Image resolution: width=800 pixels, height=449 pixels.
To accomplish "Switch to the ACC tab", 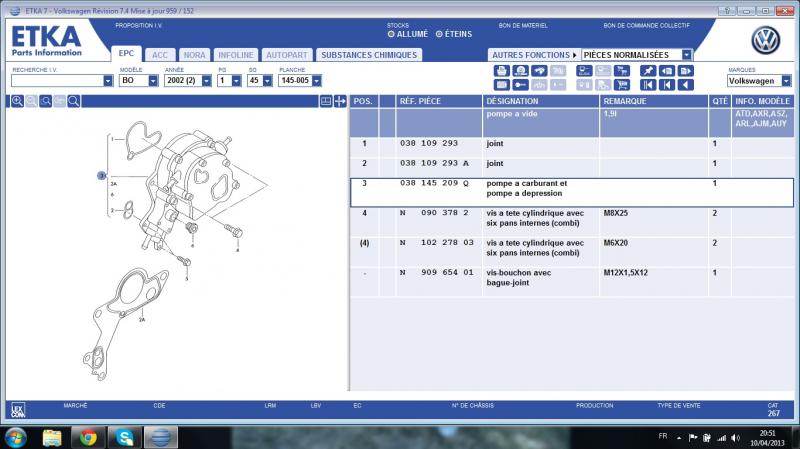I will [x=160, y=55].
